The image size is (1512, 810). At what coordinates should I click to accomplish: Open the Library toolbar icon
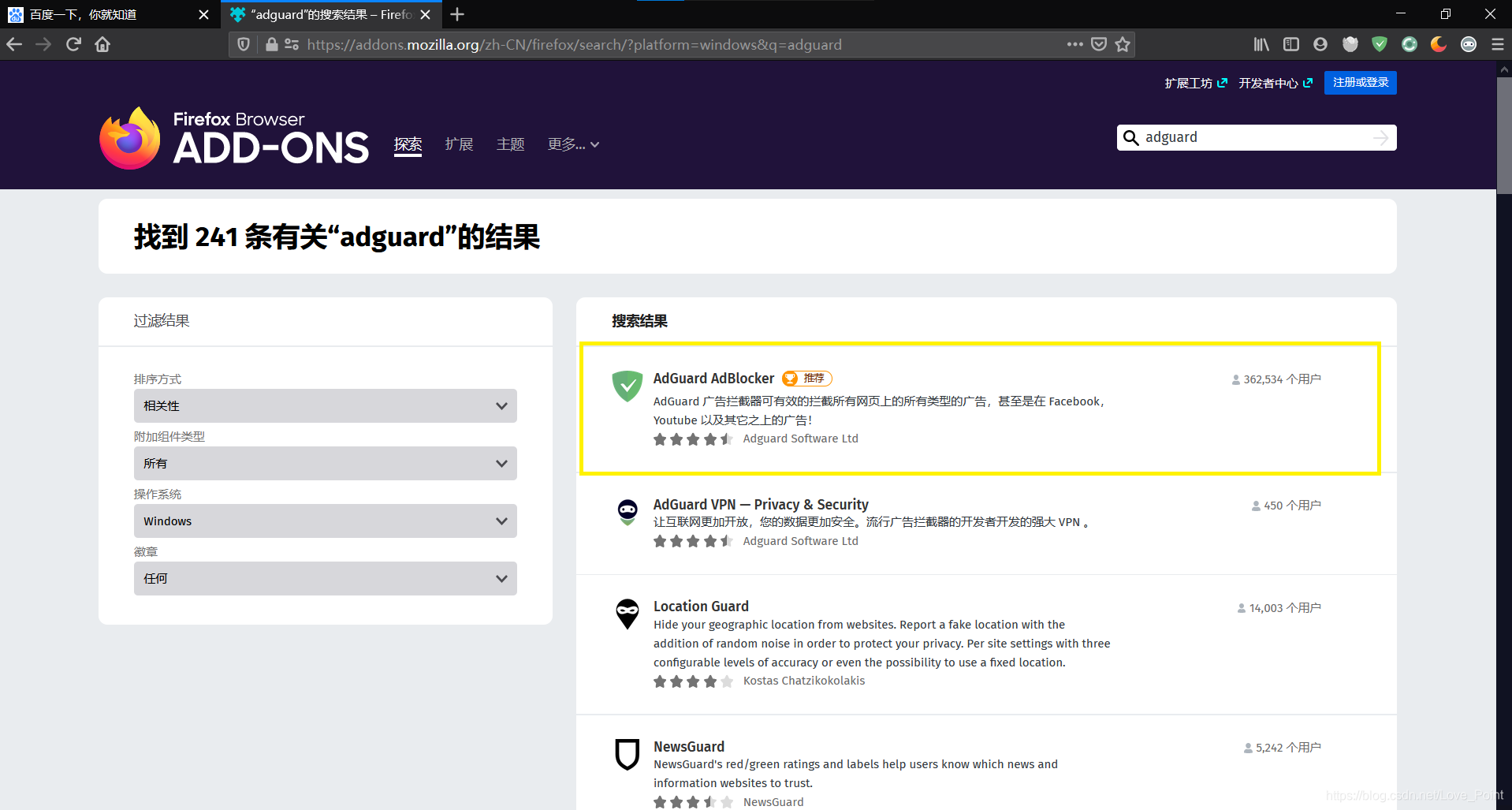[1261, 44]
